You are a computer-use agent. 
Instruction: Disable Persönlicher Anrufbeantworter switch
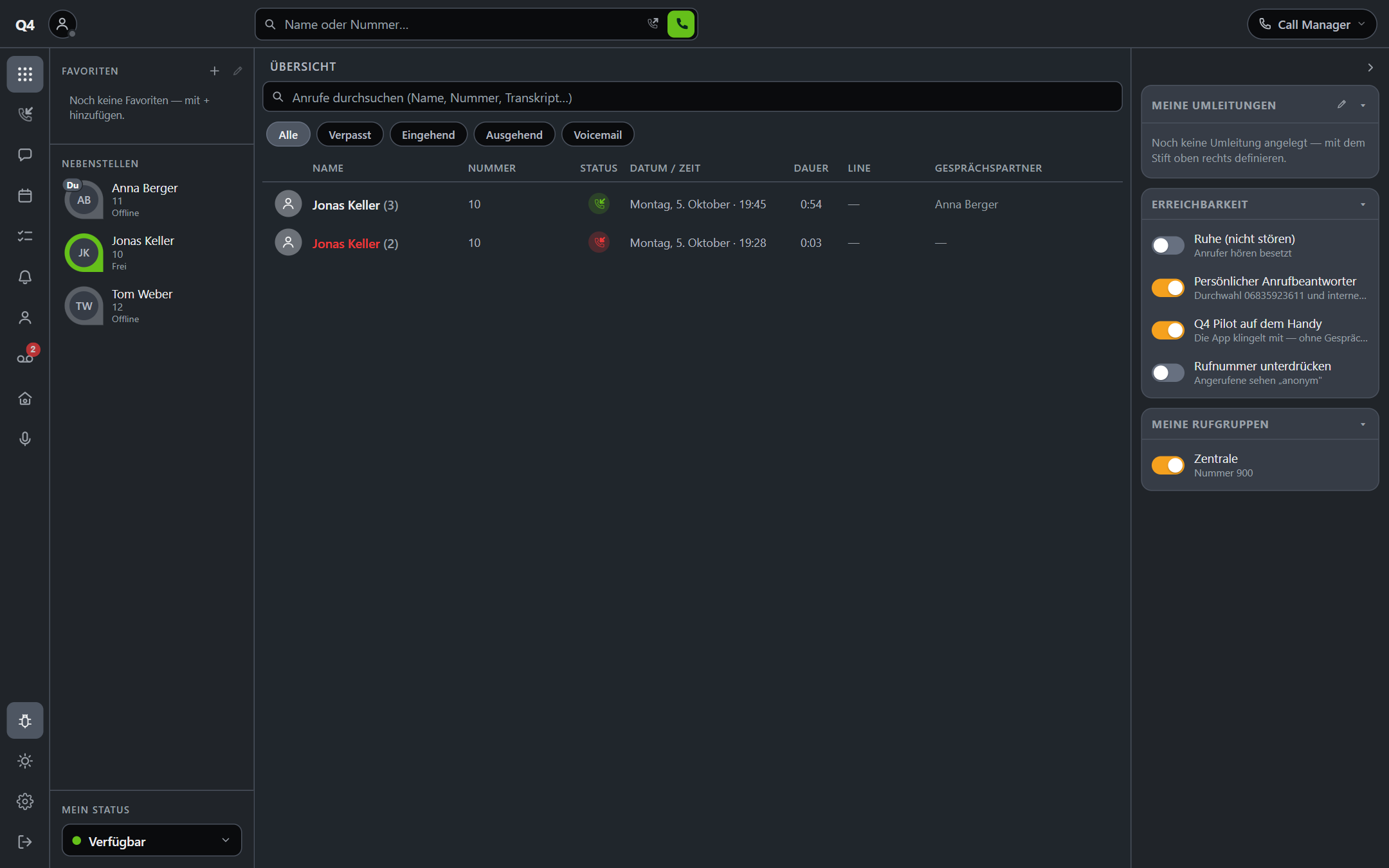pos(1168,288)
